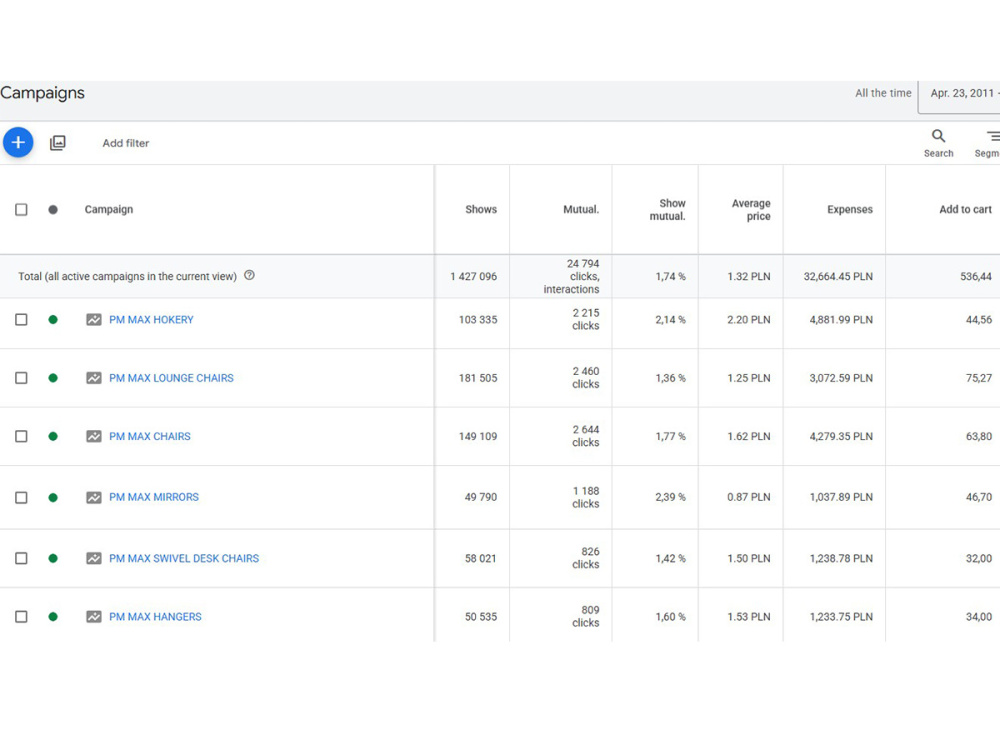Click HOKERY add to cart value 44,56
Viewport: 1000px width, 750px height.
click(979, 320)
